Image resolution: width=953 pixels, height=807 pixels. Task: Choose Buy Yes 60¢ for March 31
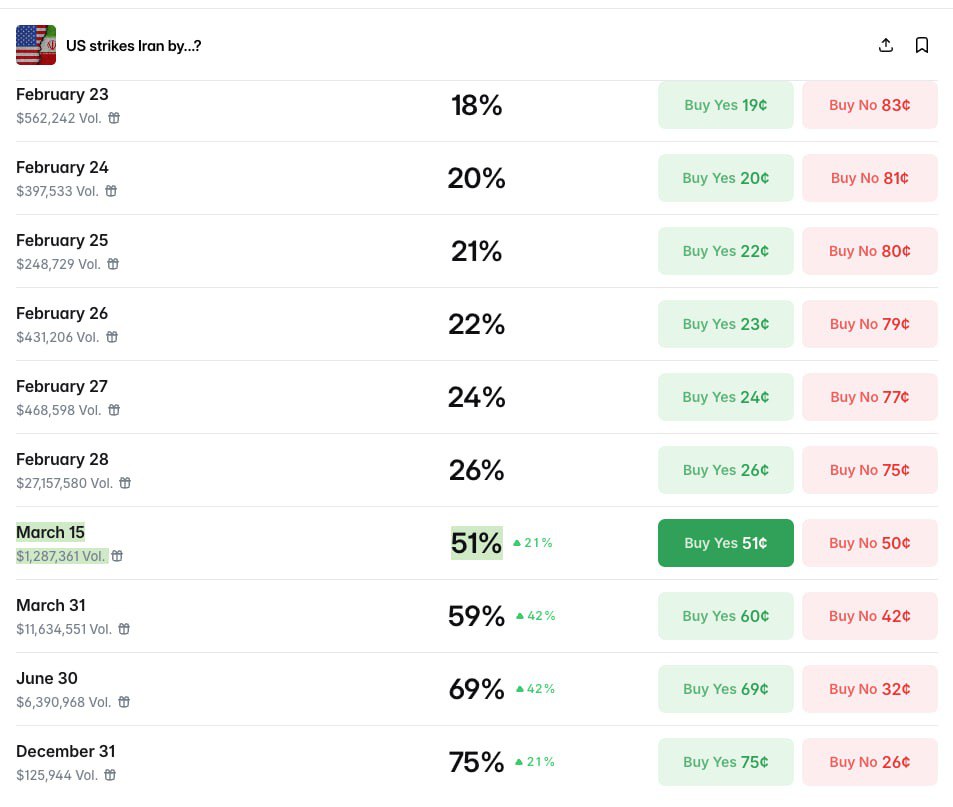(725, 616)
